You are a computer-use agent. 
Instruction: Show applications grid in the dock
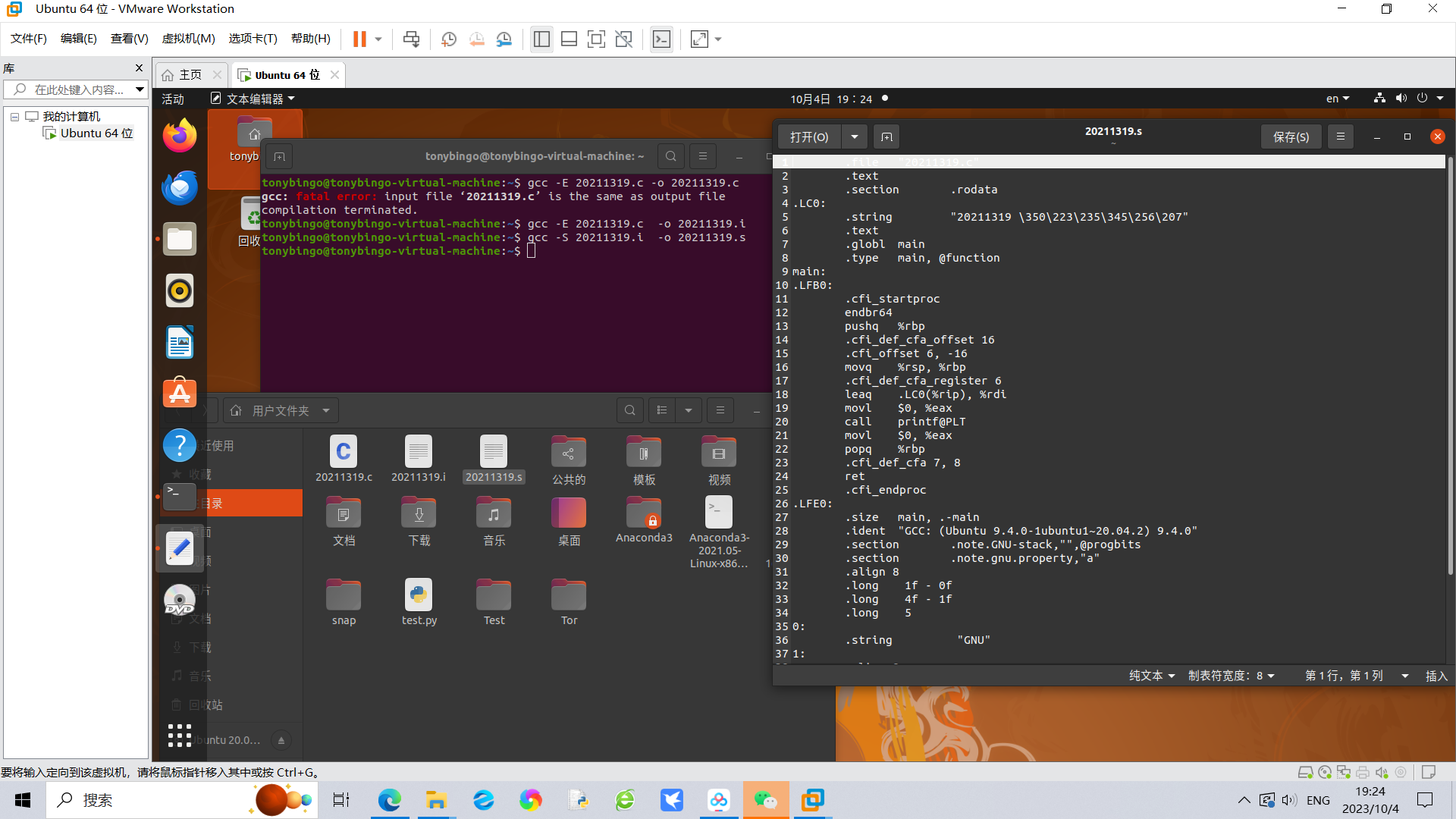[x=180, y=736]
